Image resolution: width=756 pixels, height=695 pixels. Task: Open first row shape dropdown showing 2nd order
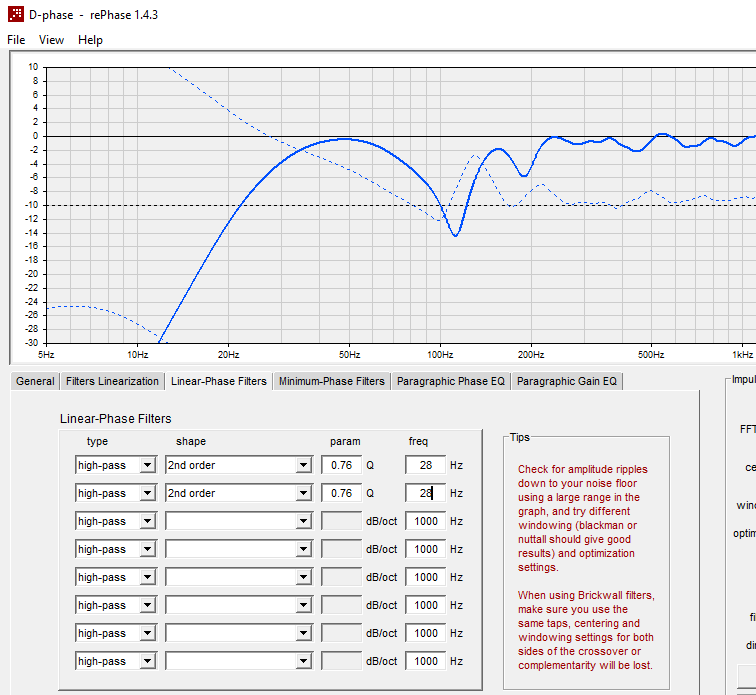(x=239, y=465)
